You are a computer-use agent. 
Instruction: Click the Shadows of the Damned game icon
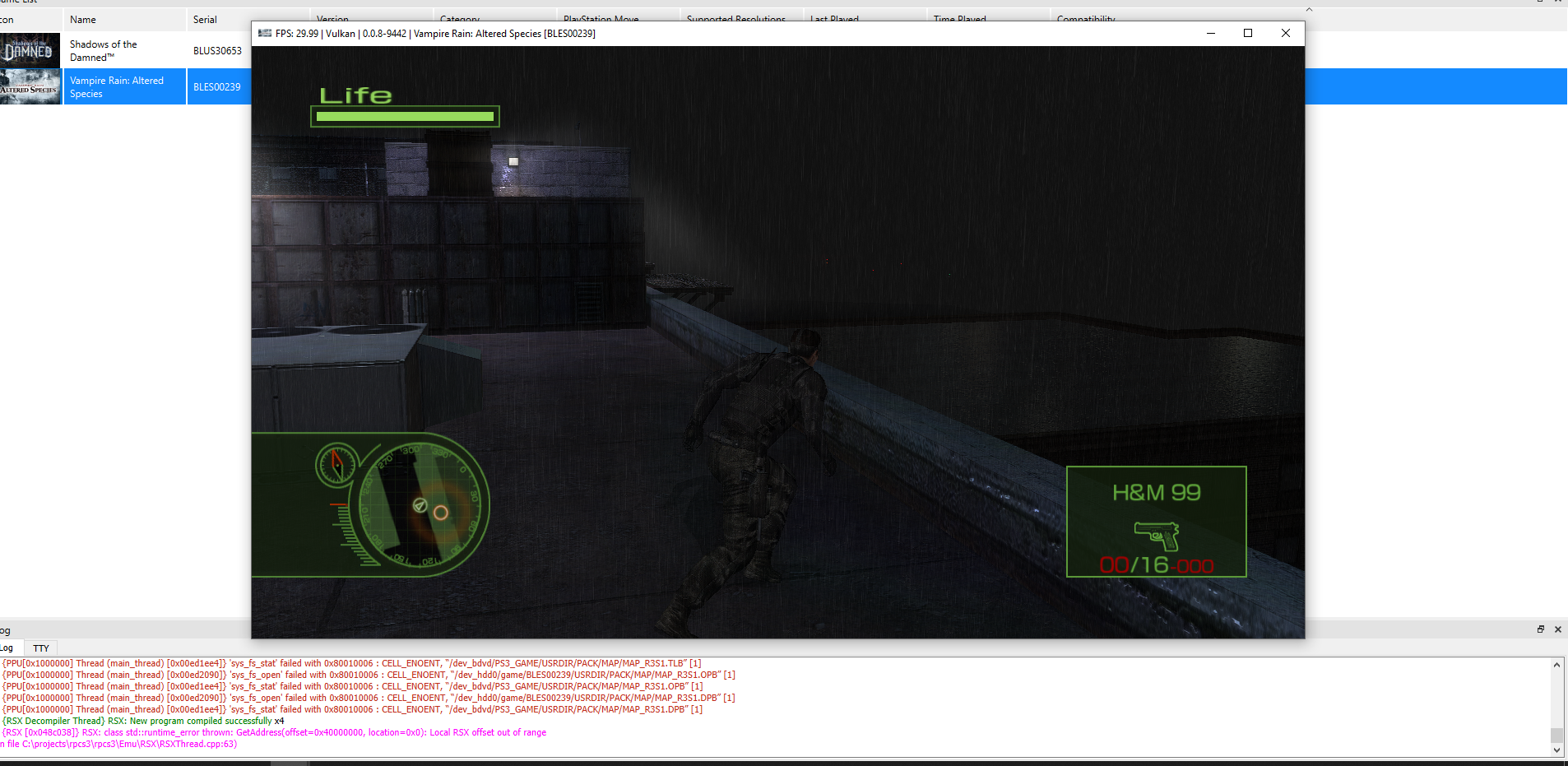[30, 50]
